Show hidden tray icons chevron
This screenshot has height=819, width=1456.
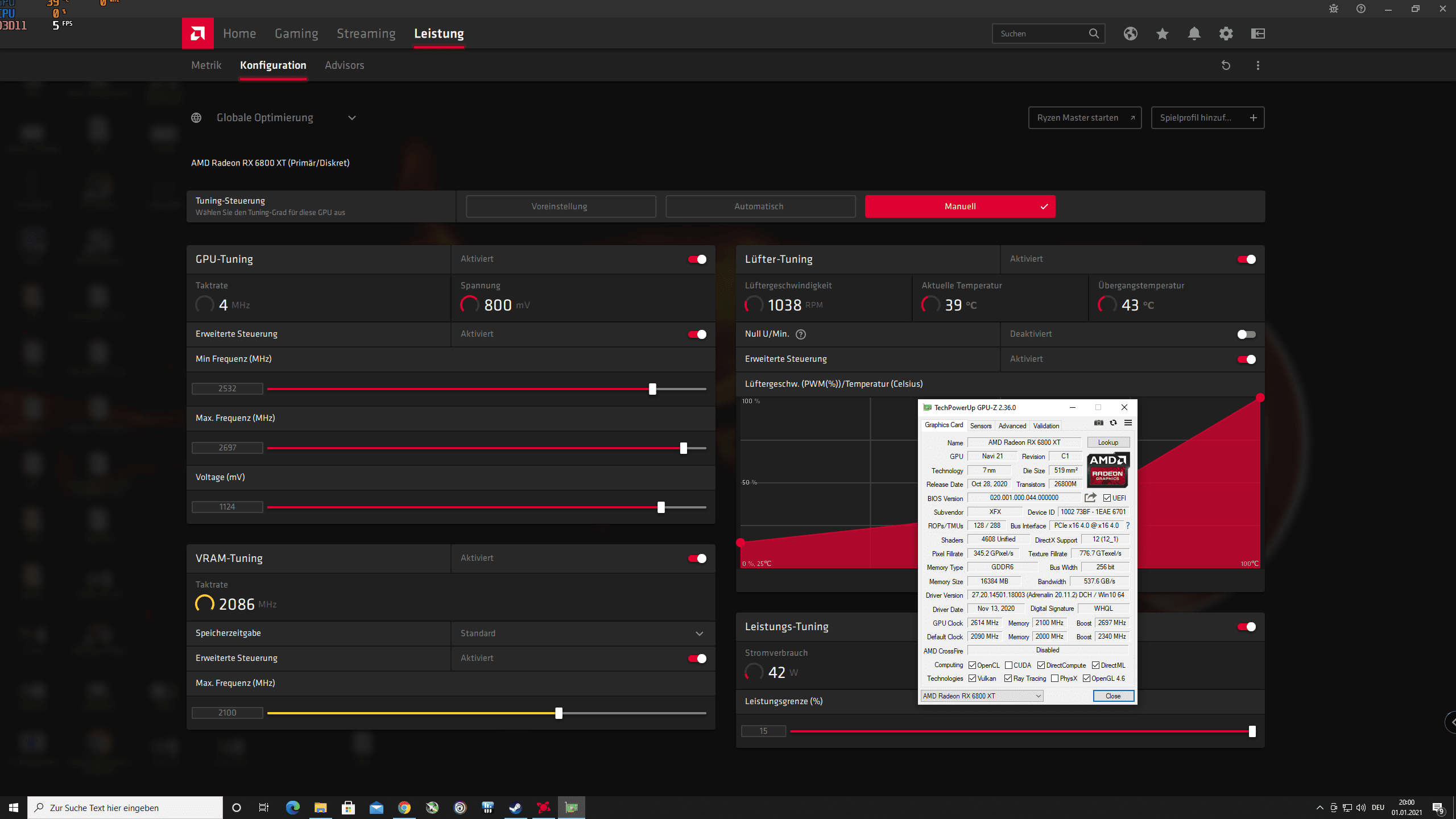click(1319, 808)
